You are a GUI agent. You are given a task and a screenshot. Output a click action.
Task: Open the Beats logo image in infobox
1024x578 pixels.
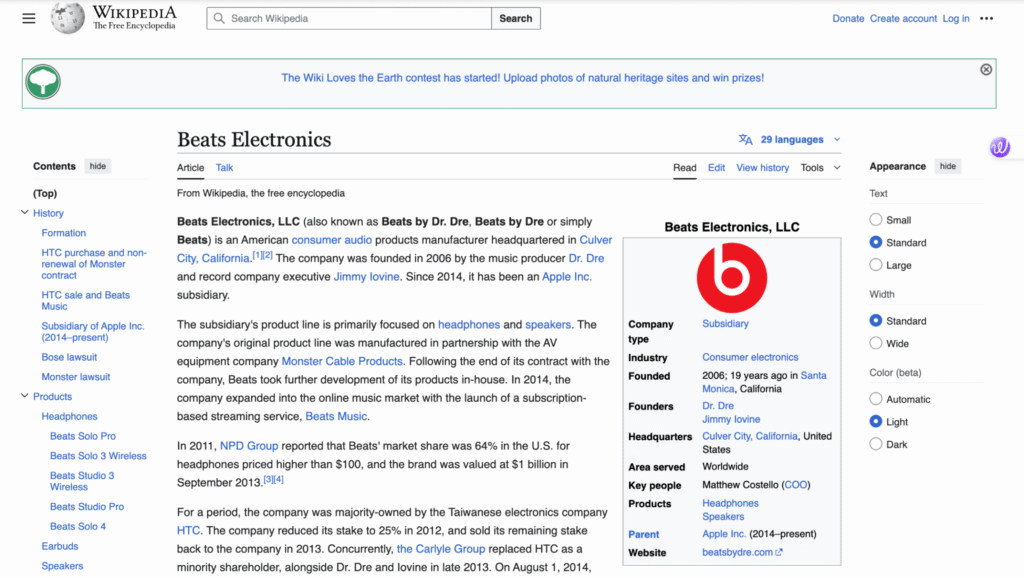pos(731,278)
